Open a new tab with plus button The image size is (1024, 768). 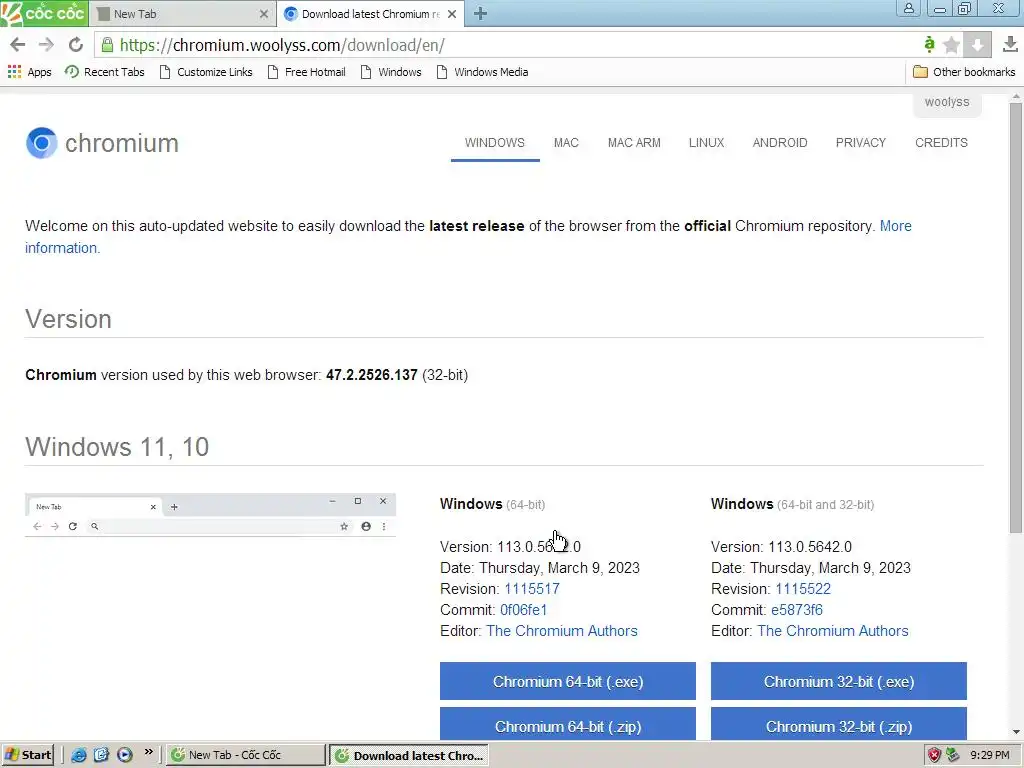(480, 13)
